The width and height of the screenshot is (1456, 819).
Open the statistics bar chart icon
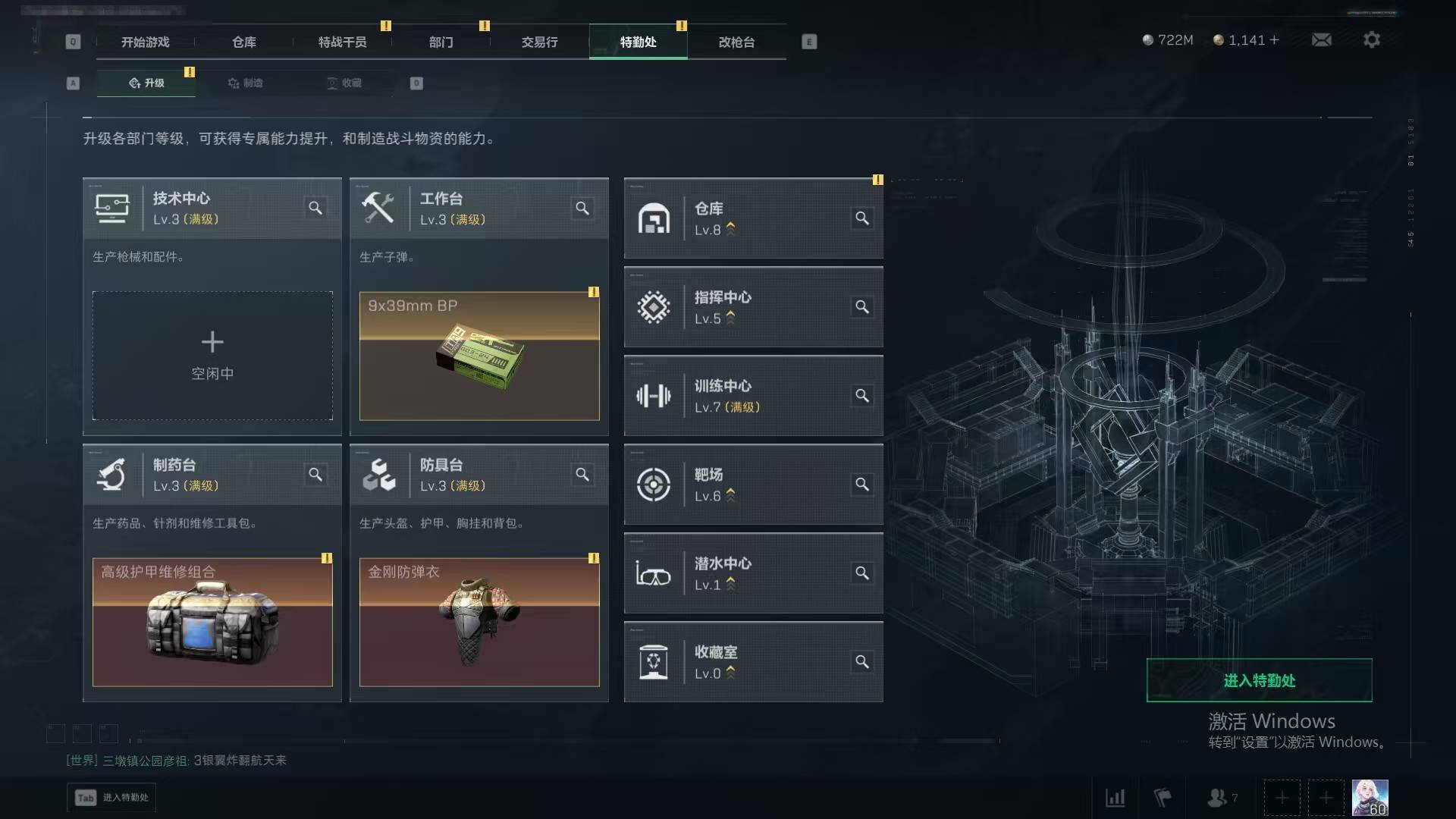coord(1115,798)
